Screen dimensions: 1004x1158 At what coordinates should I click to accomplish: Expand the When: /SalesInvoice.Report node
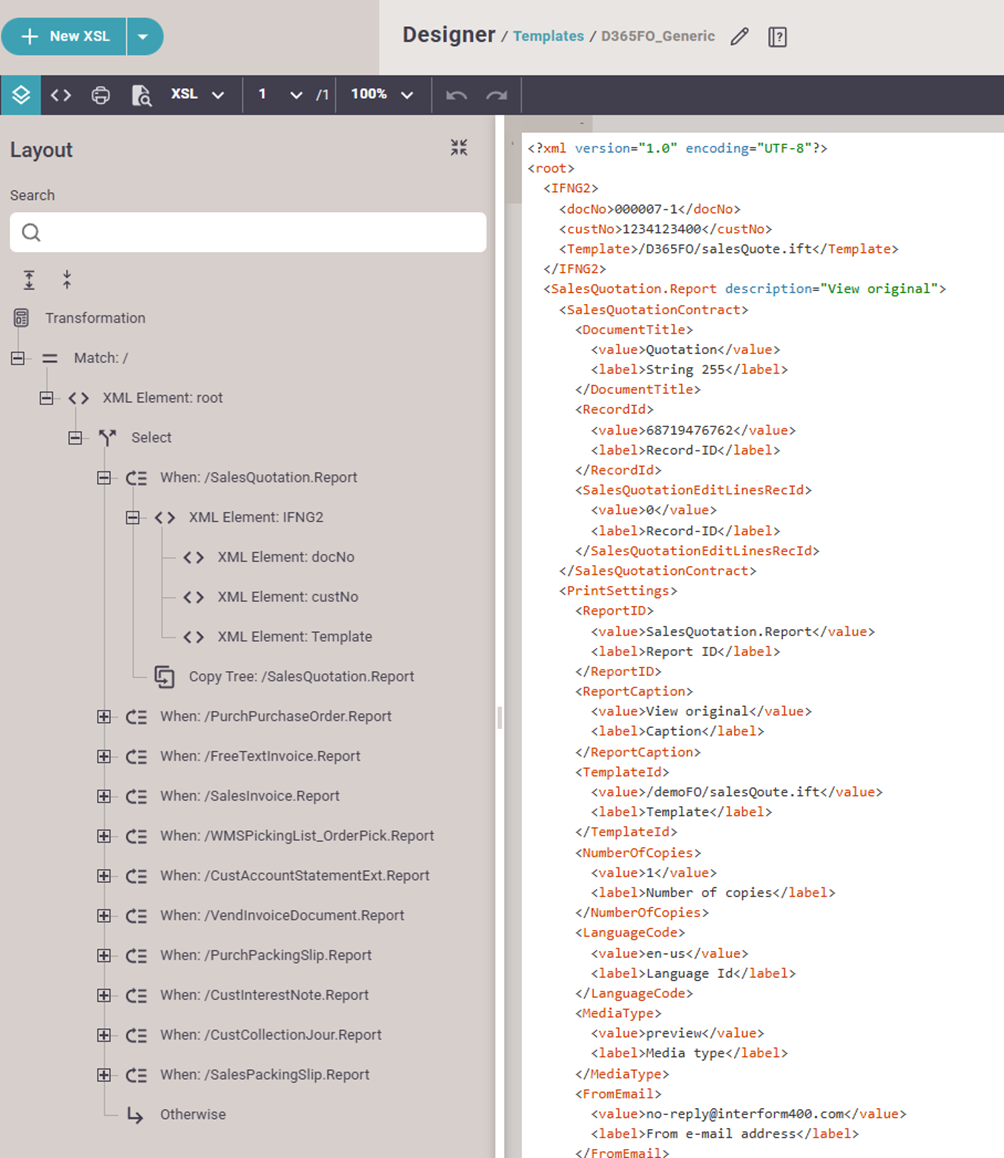(104, 796)
